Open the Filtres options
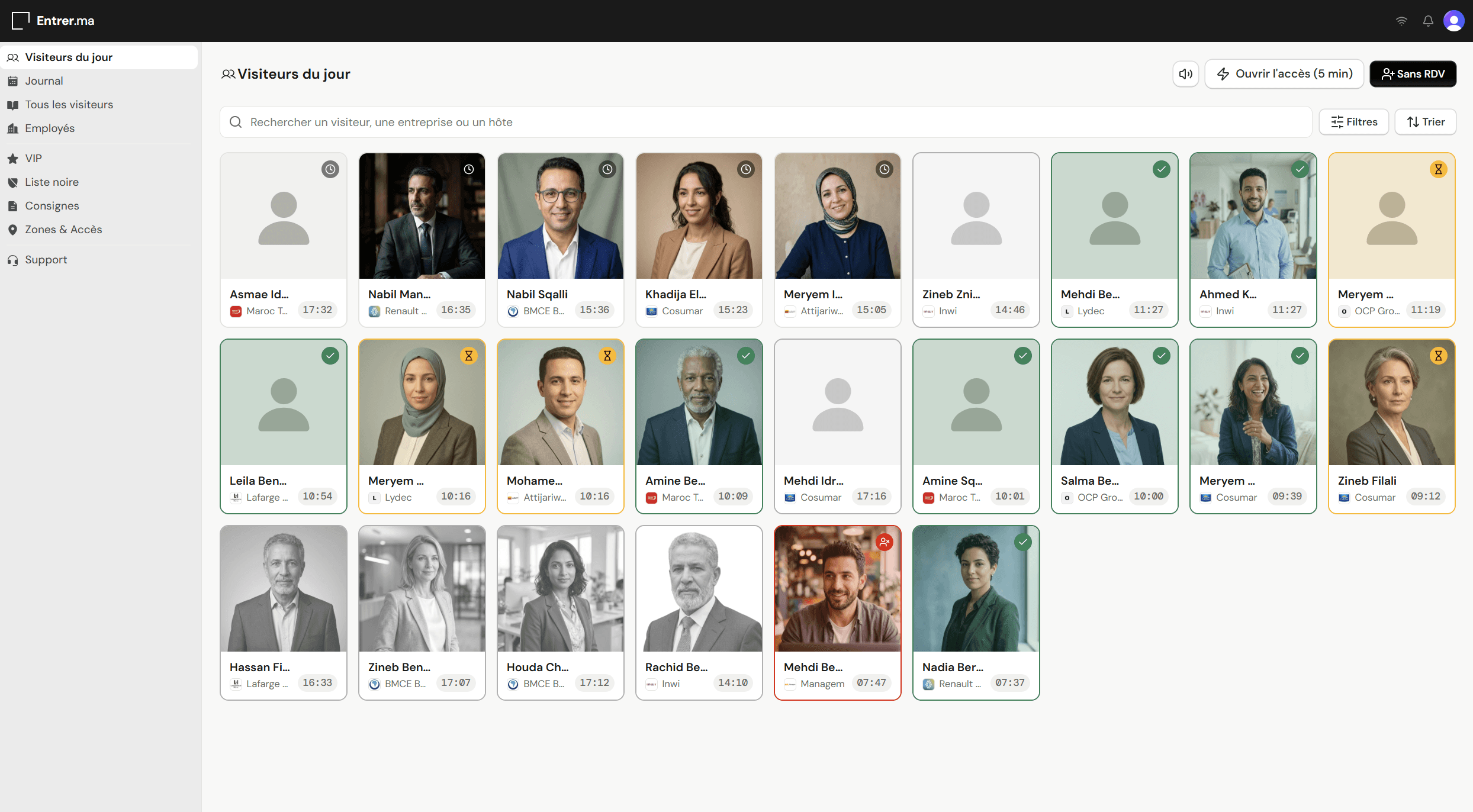Viewport: 1473px width, 812px height. coord(1354,122)
